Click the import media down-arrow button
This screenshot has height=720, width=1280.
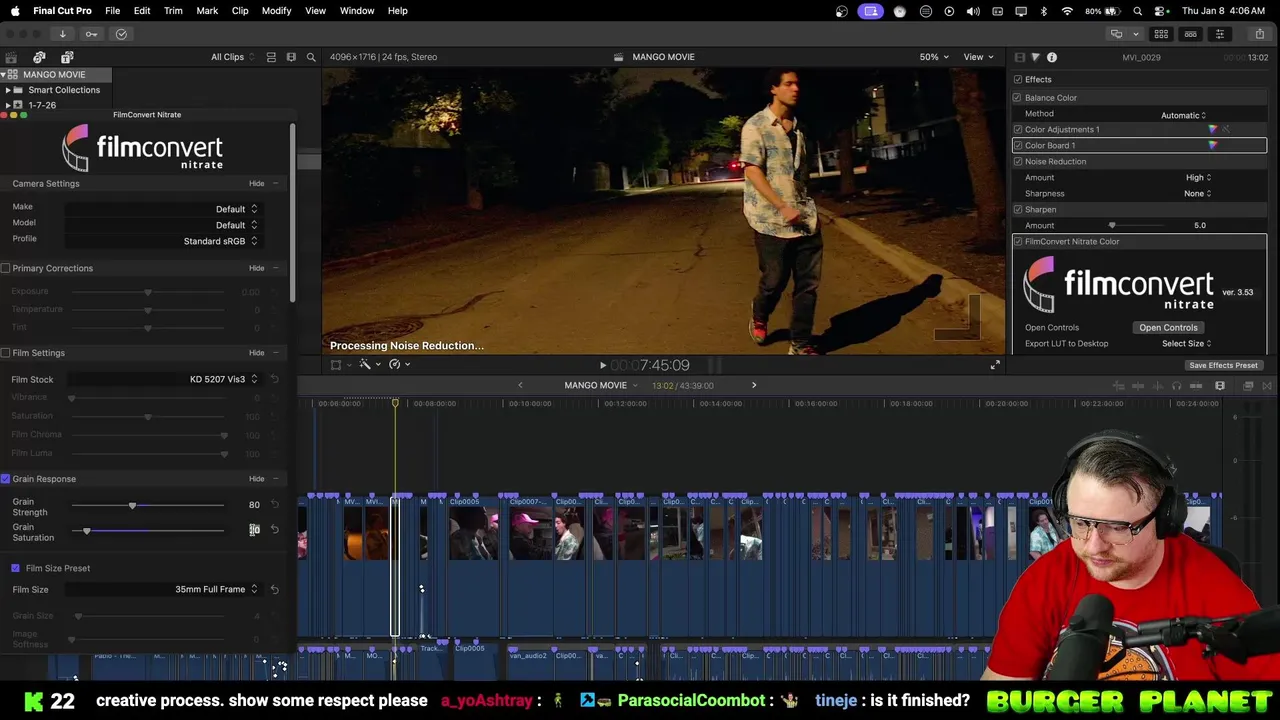tap(62, 34)
